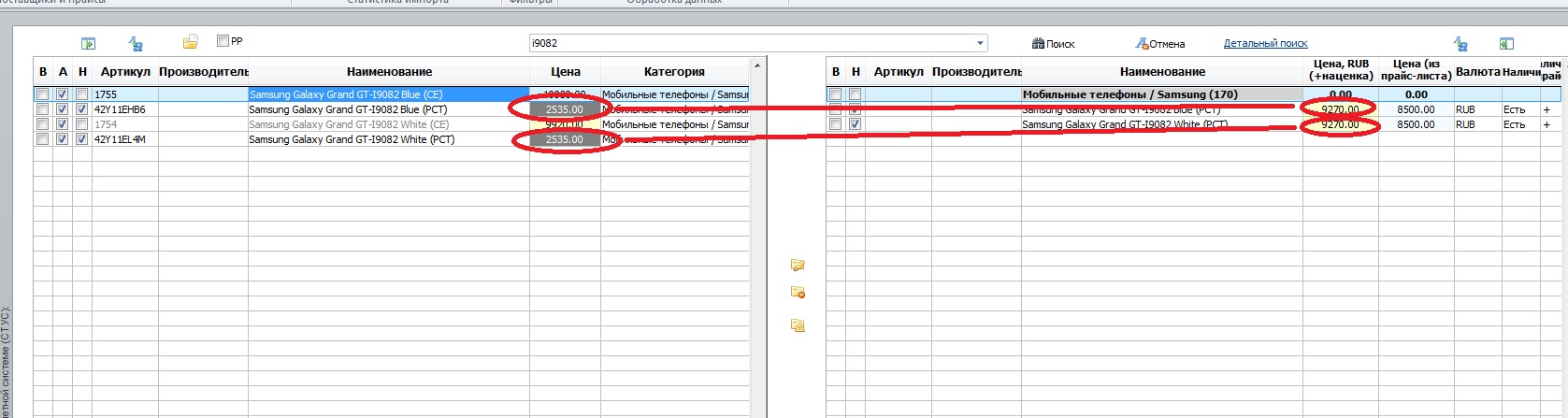Screen dimensions: 1568x418
Task: Open the folder icon in left toolbar
Action: click(x=190, y=42)
